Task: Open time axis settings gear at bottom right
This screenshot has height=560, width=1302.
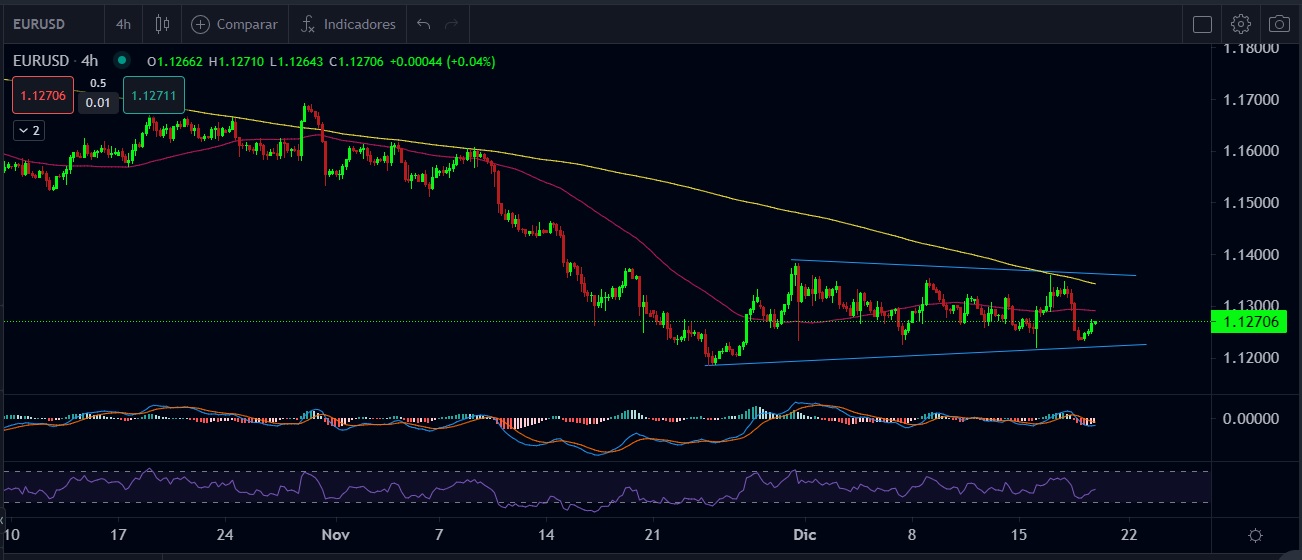Action: (1255, 535)
